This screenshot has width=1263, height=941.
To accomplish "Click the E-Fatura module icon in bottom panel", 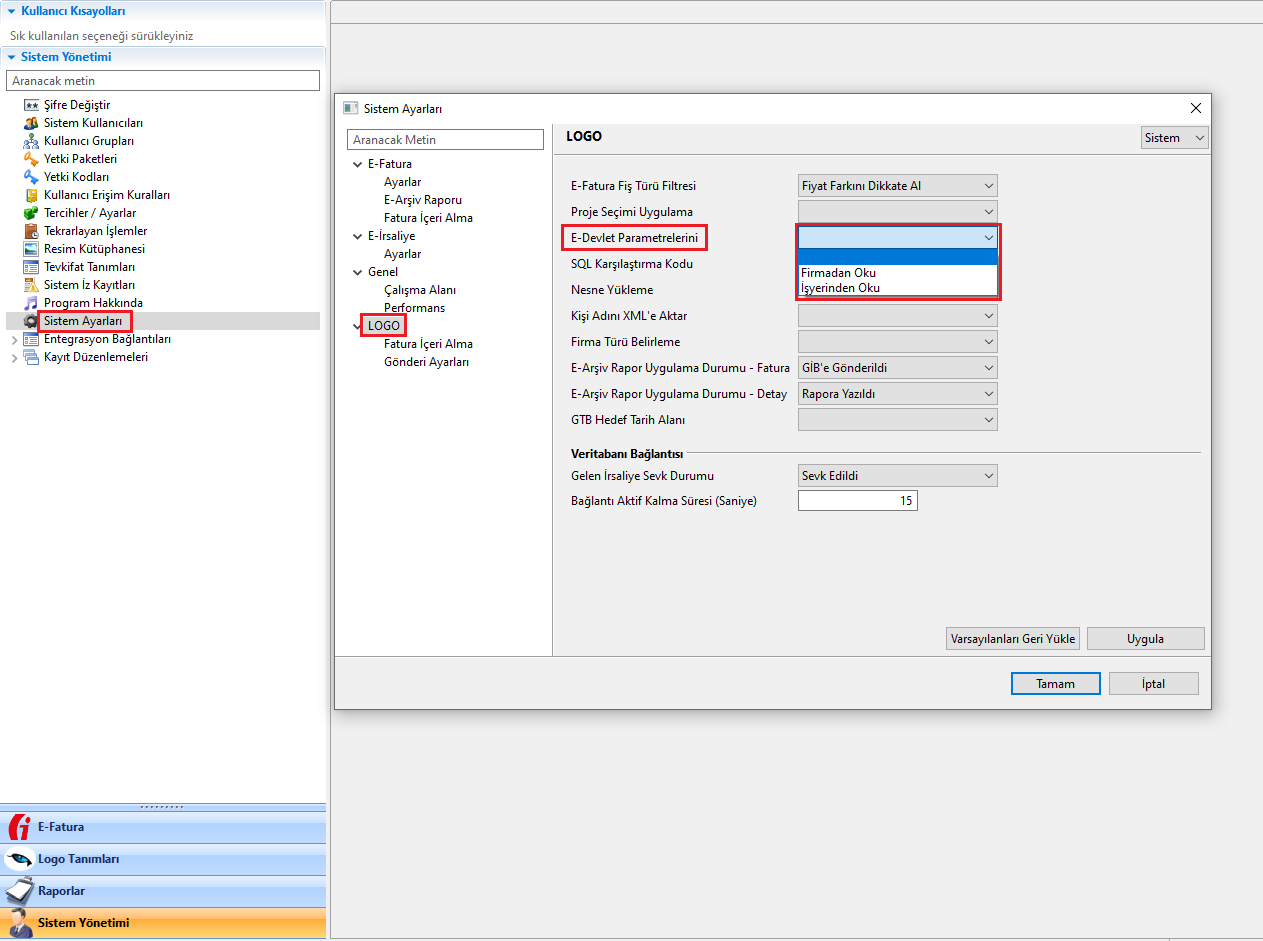I will point(18,828).
